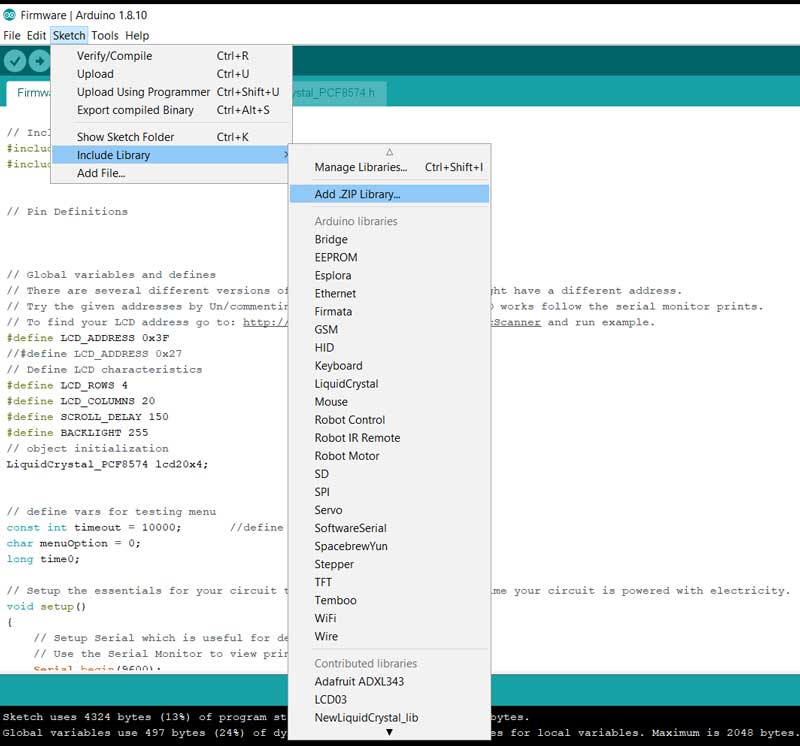This screenshot has width=800, height=746.
Task: Click the 'const int timeout = 10000;' line
Action: (x=94, y=528)
